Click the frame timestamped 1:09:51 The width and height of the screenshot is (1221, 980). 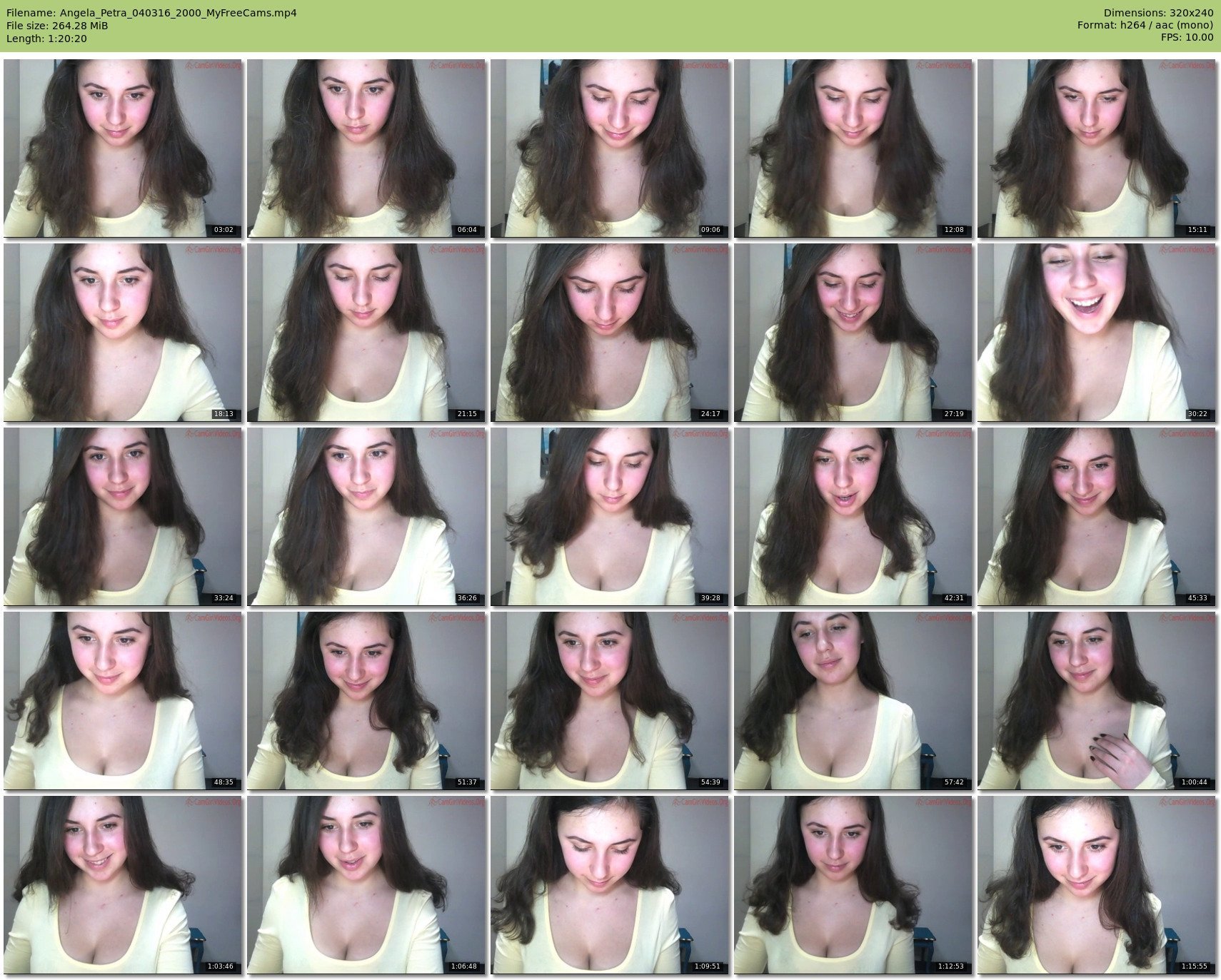click(610, 884)
